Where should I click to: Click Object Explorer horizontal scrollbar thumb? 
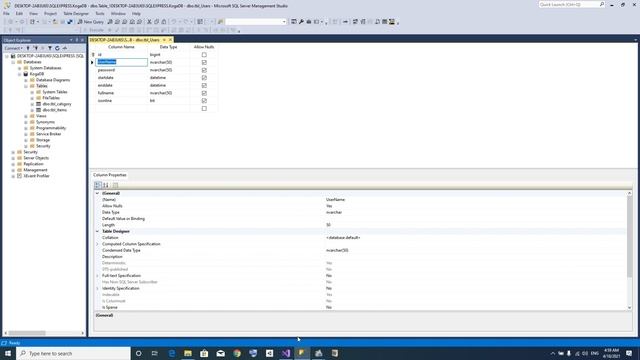coord(27,333)
